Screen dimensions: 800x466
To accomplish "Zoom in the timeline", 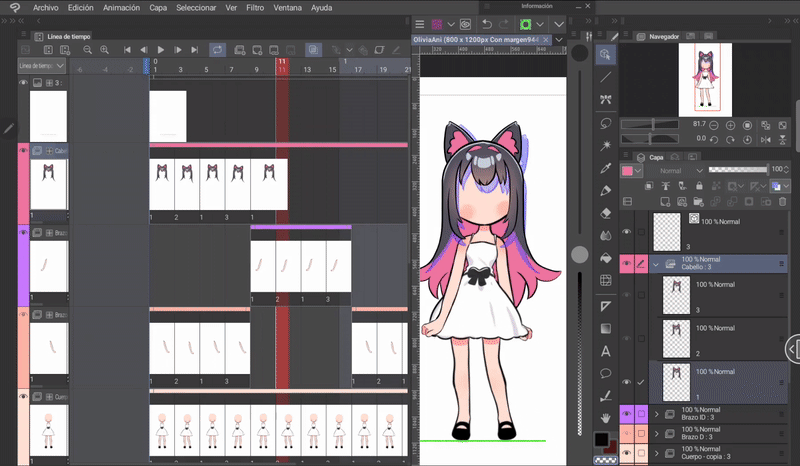I will tap(105, 50).
